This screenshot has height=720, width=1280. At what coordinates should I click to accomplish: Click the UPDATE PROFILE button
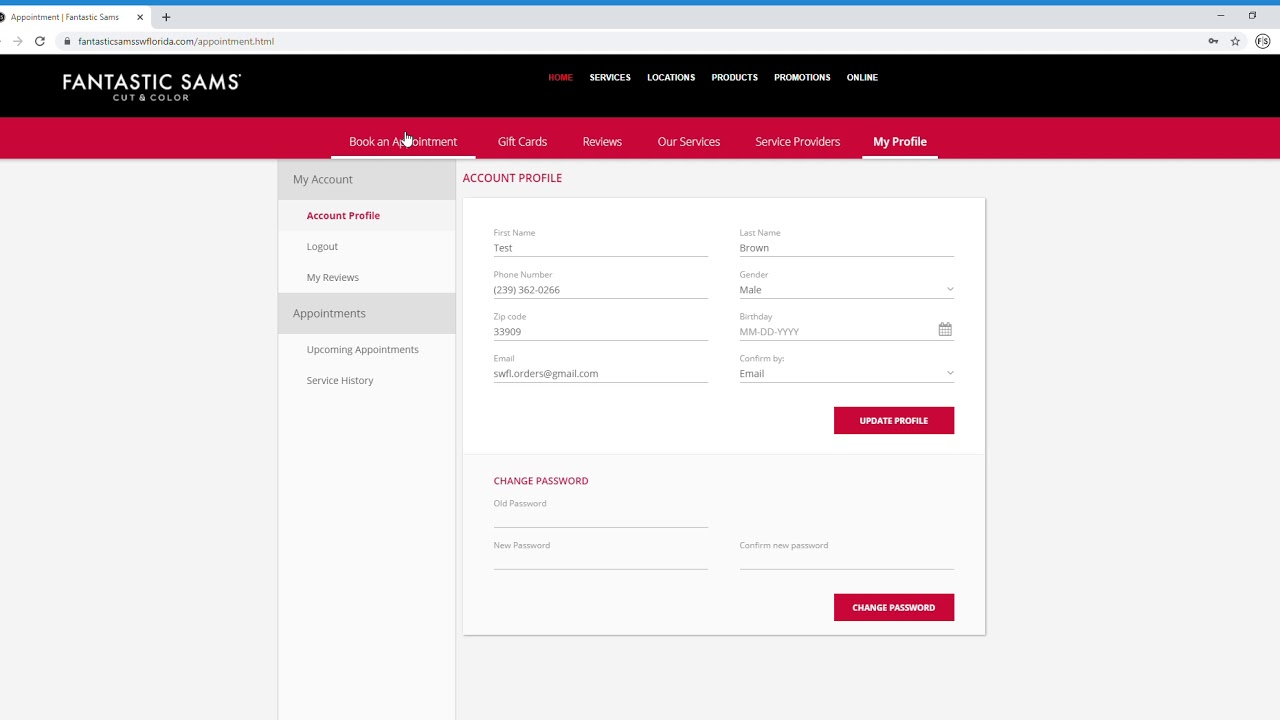tap(894, 421)
